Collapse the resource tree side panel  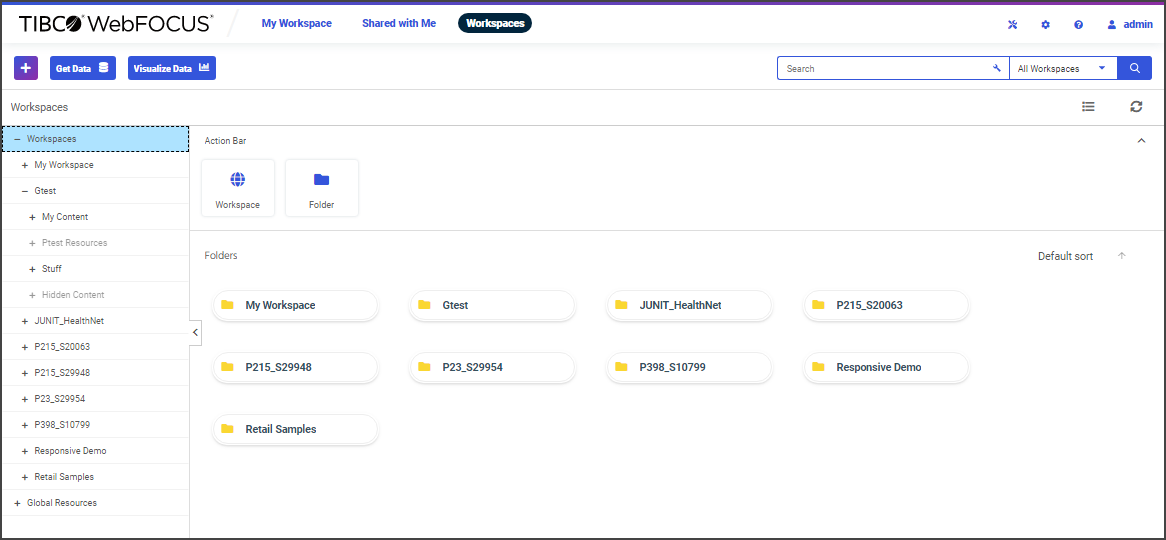[x=195, y=332]
